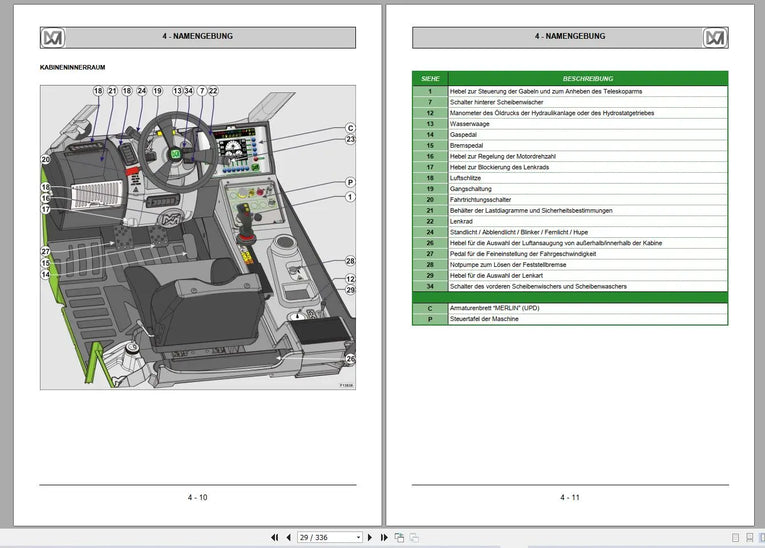Click callout 22 above the steering wheel
This screenshot has width=765, height=548.
pyautogui.click(x=213, y=91)
